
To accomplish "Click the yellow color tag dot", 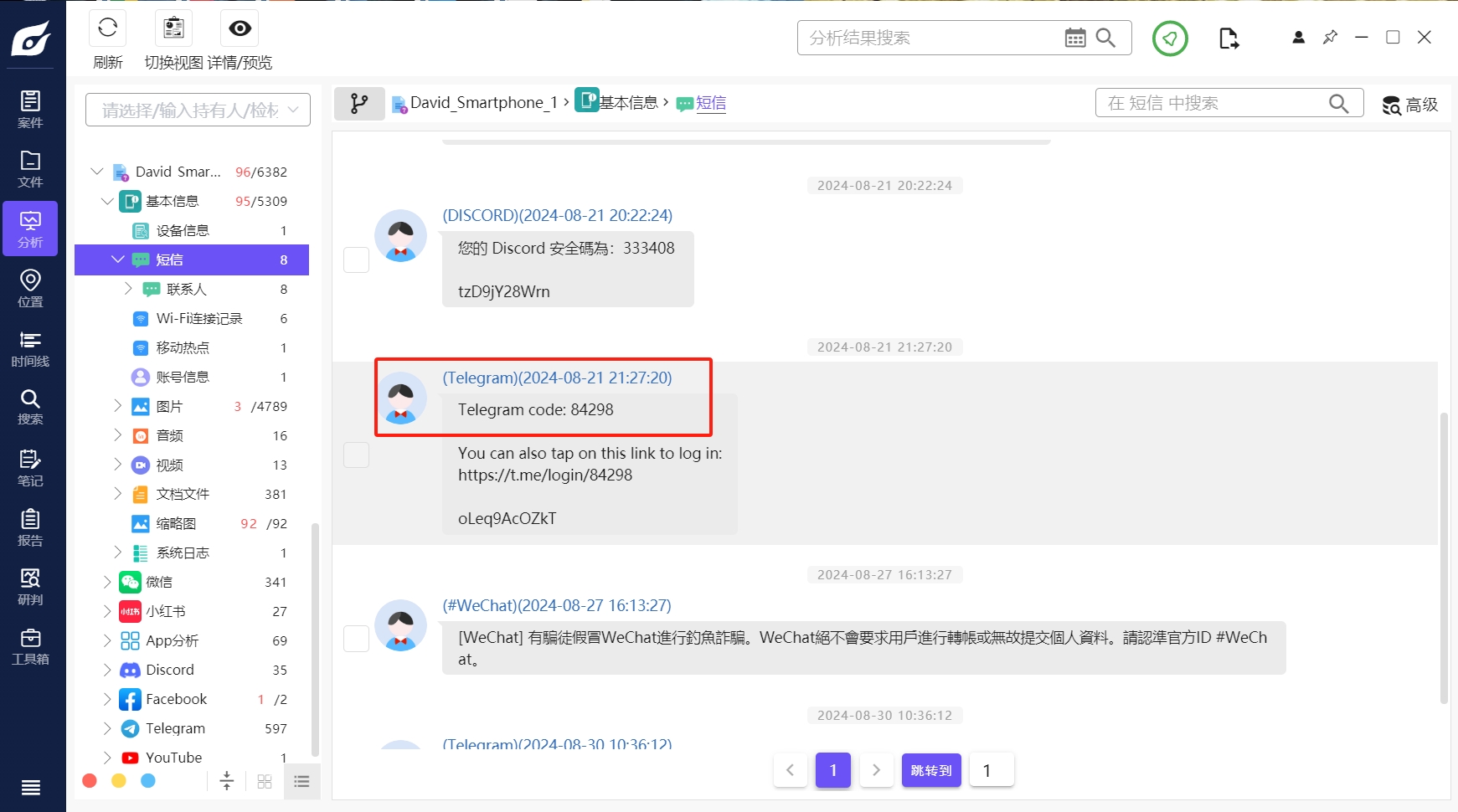I will pyautogui.click(x=119, y=780).
